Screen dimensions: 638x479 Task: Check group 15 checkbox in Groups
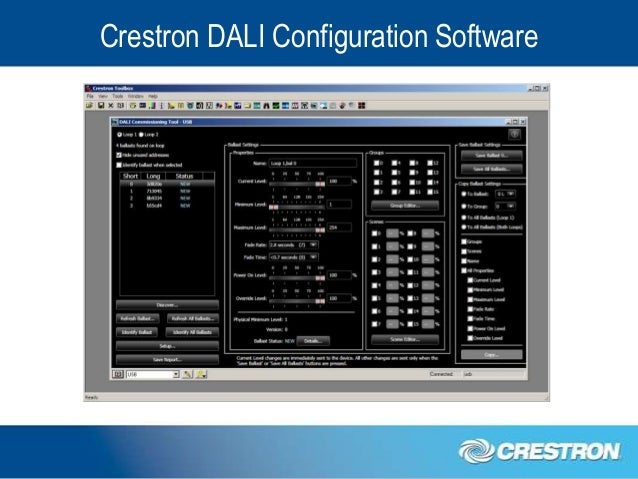430,192
